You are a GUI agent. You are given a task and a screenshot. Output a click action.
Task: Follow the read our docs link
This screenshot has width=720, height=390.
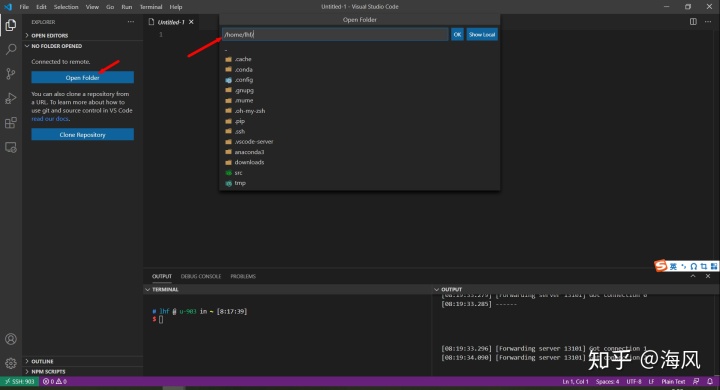tap(50, 119)
